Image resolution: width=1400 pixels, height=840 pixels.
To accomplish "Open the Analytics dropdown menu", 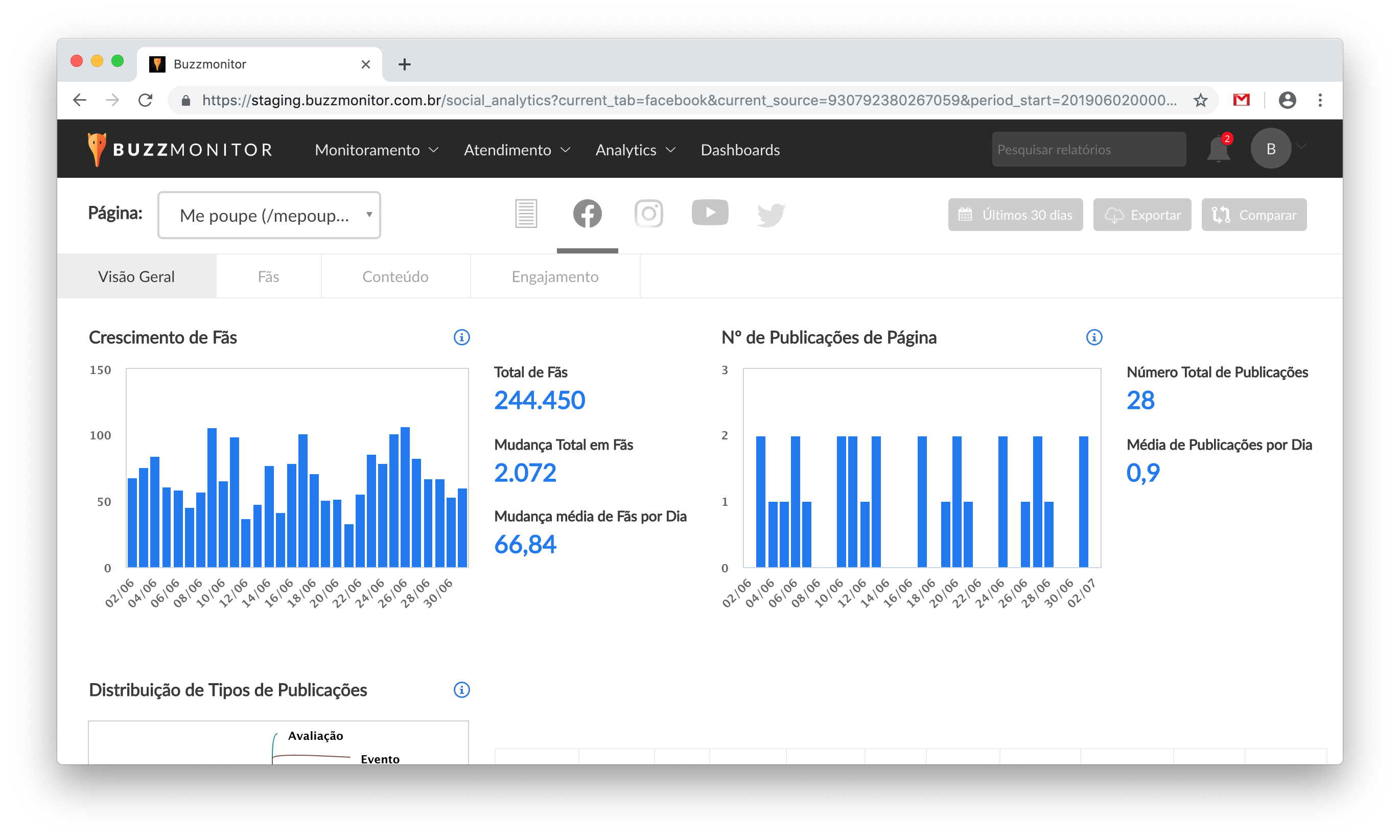I will (x=635, y=150).
